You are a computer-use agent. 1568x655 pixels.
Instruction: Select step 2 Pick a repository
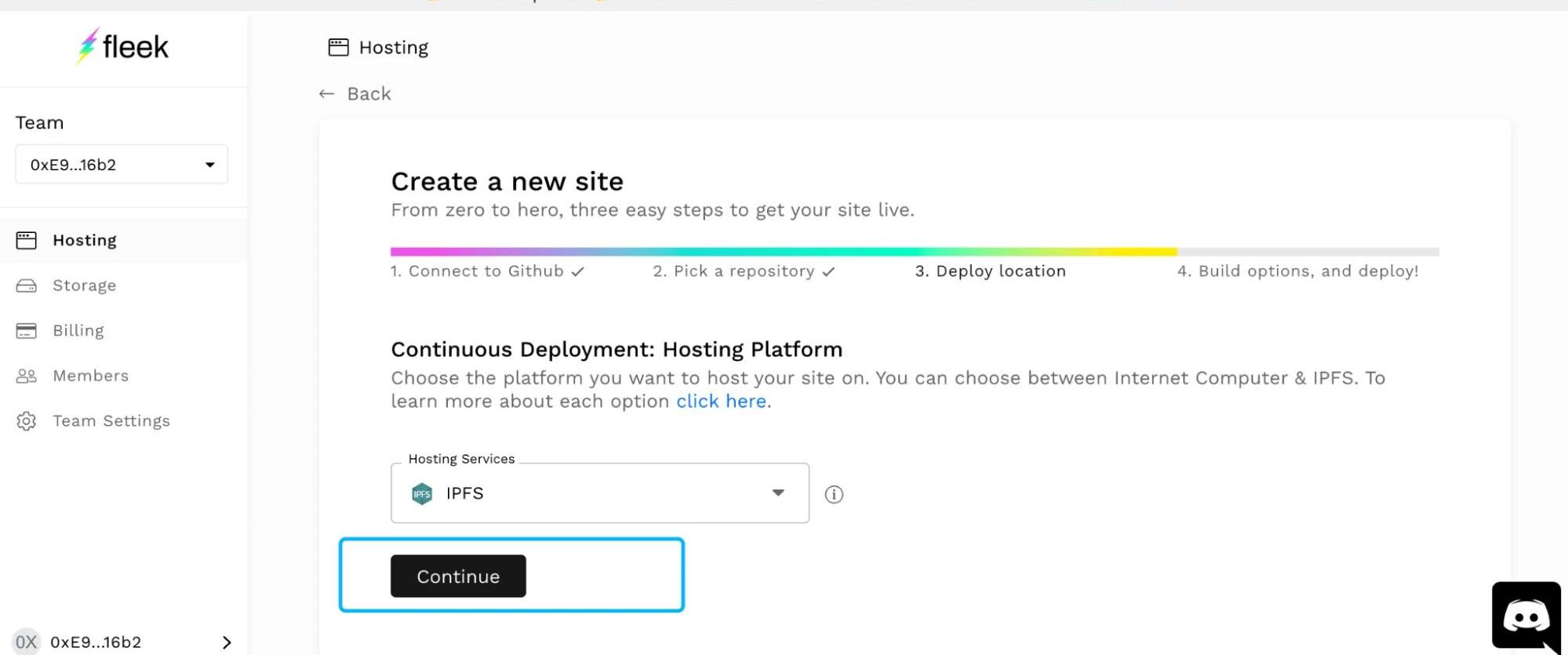(x=743, y=271)
